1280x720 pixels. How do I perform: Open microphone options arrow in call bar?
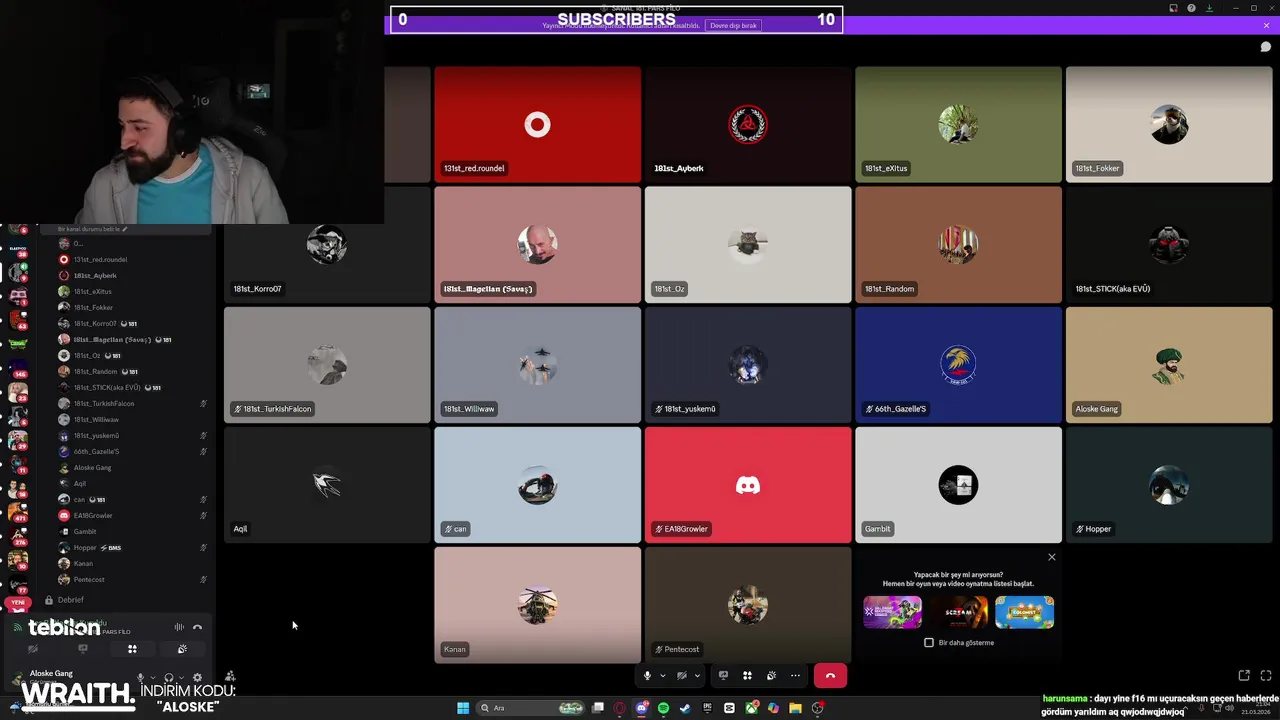pyautogui.click(x=662, y=676)
